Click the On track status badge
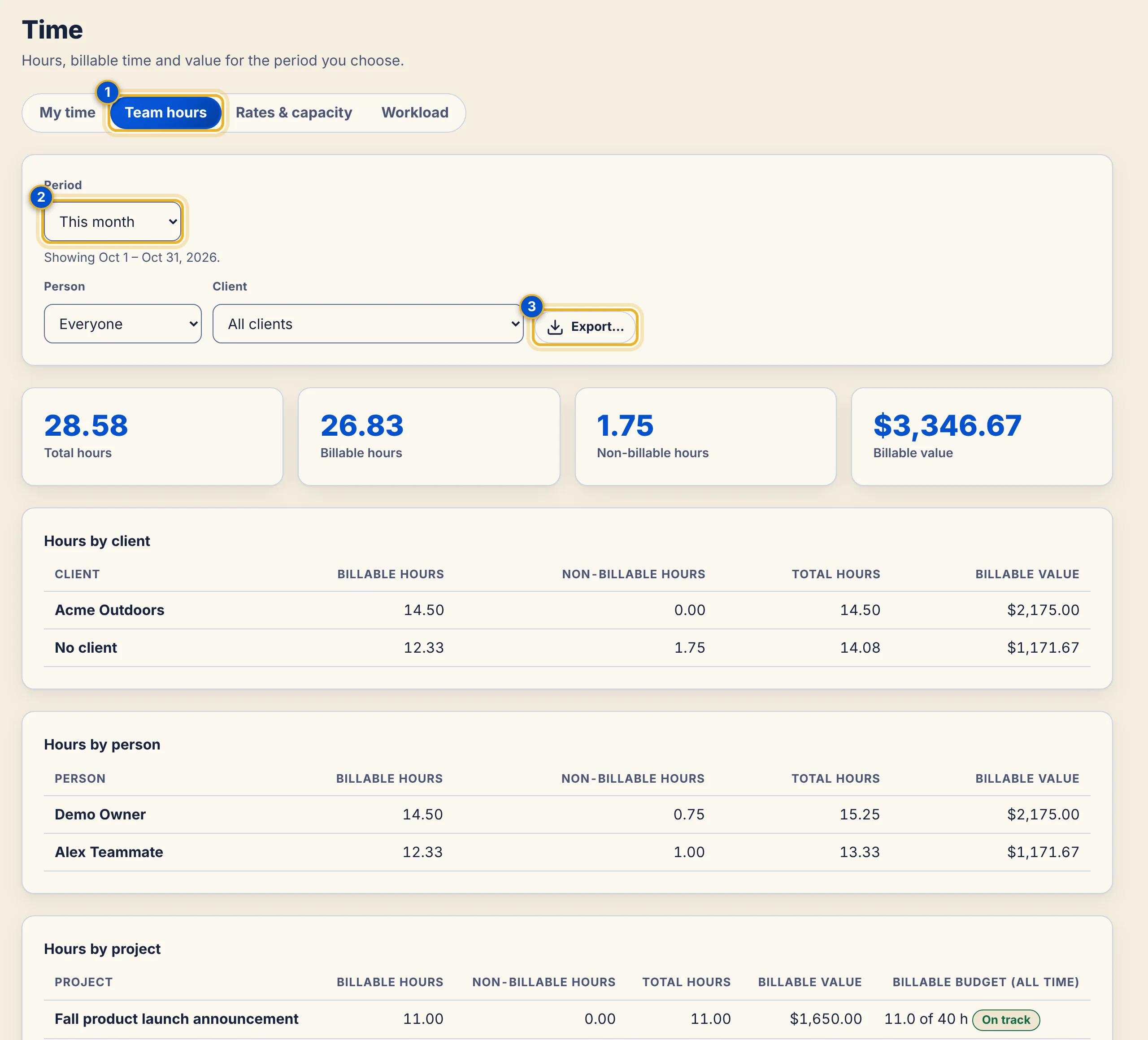 click(x=1006, y=1019)
